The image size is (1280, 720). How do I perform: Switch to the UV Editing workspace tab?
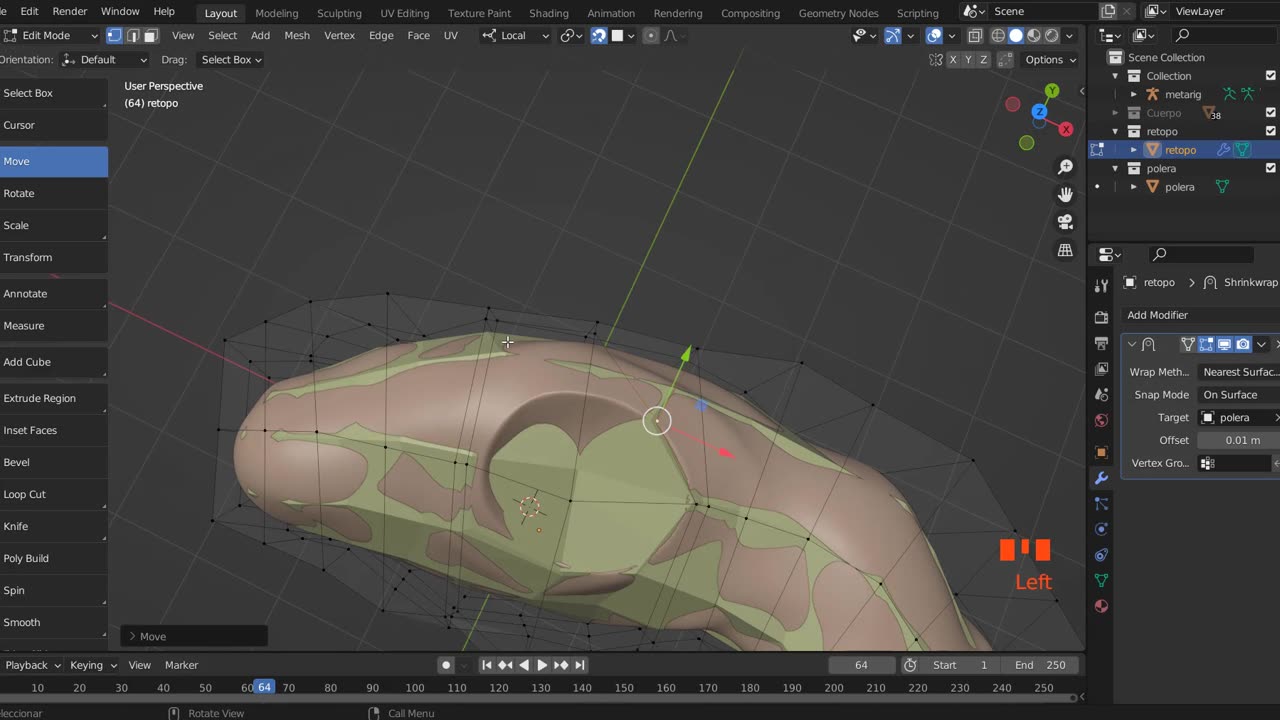(404, 13)
